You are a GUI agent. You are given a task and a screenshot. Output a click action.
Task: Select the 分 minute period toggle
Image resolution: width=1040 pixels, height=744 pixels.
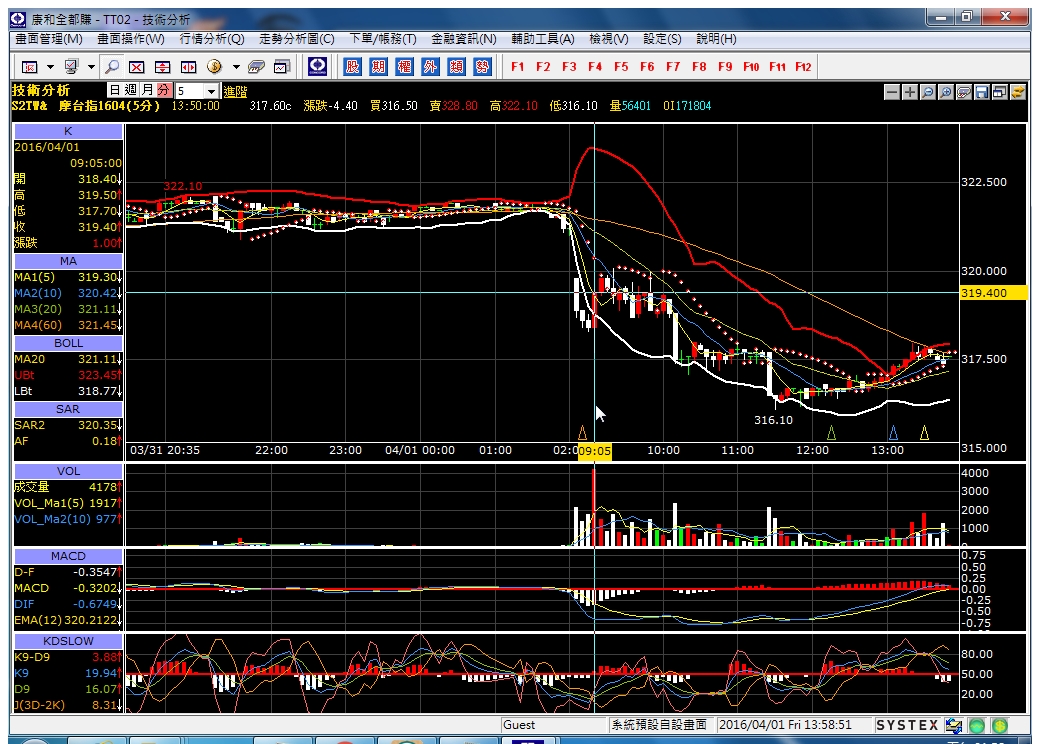[x=164, y=90]
